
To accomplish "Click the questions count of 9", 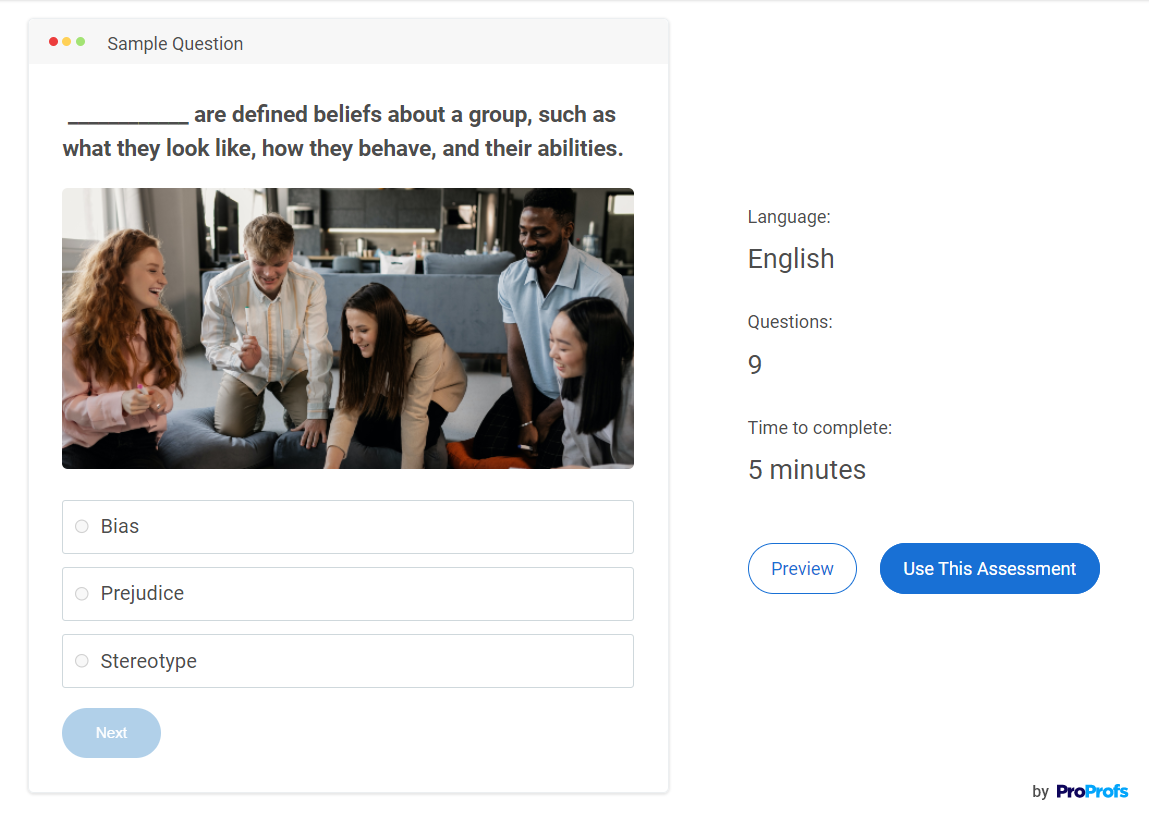I will click(755, 365).
